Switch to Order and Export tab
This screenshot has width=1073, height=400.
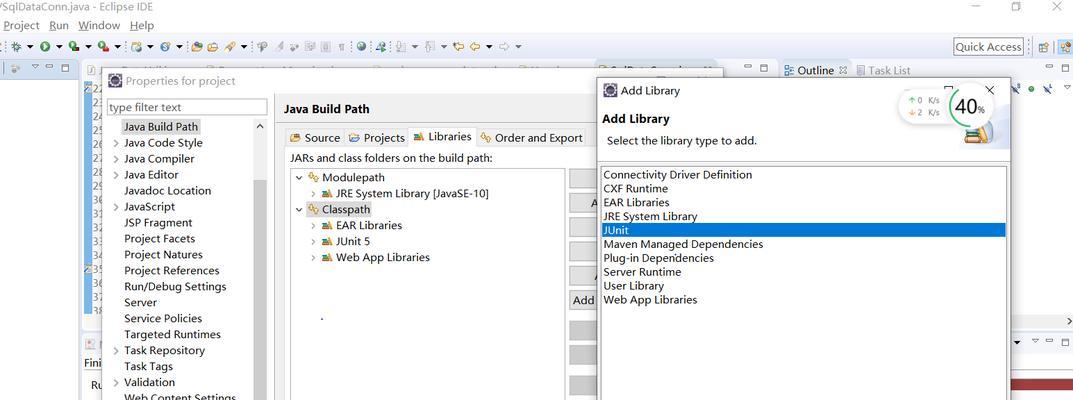tap(531, 137)
